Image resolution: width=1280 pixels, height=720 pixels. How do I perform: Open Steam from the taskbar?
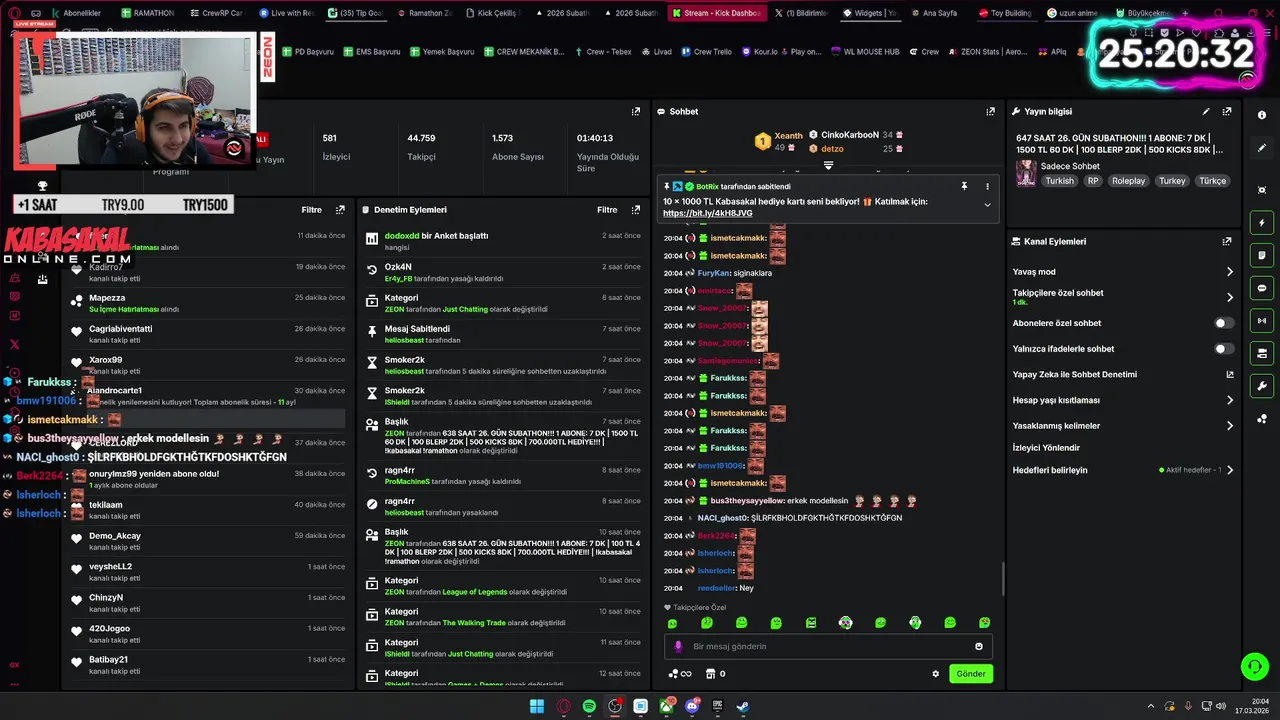pos(743,706)
